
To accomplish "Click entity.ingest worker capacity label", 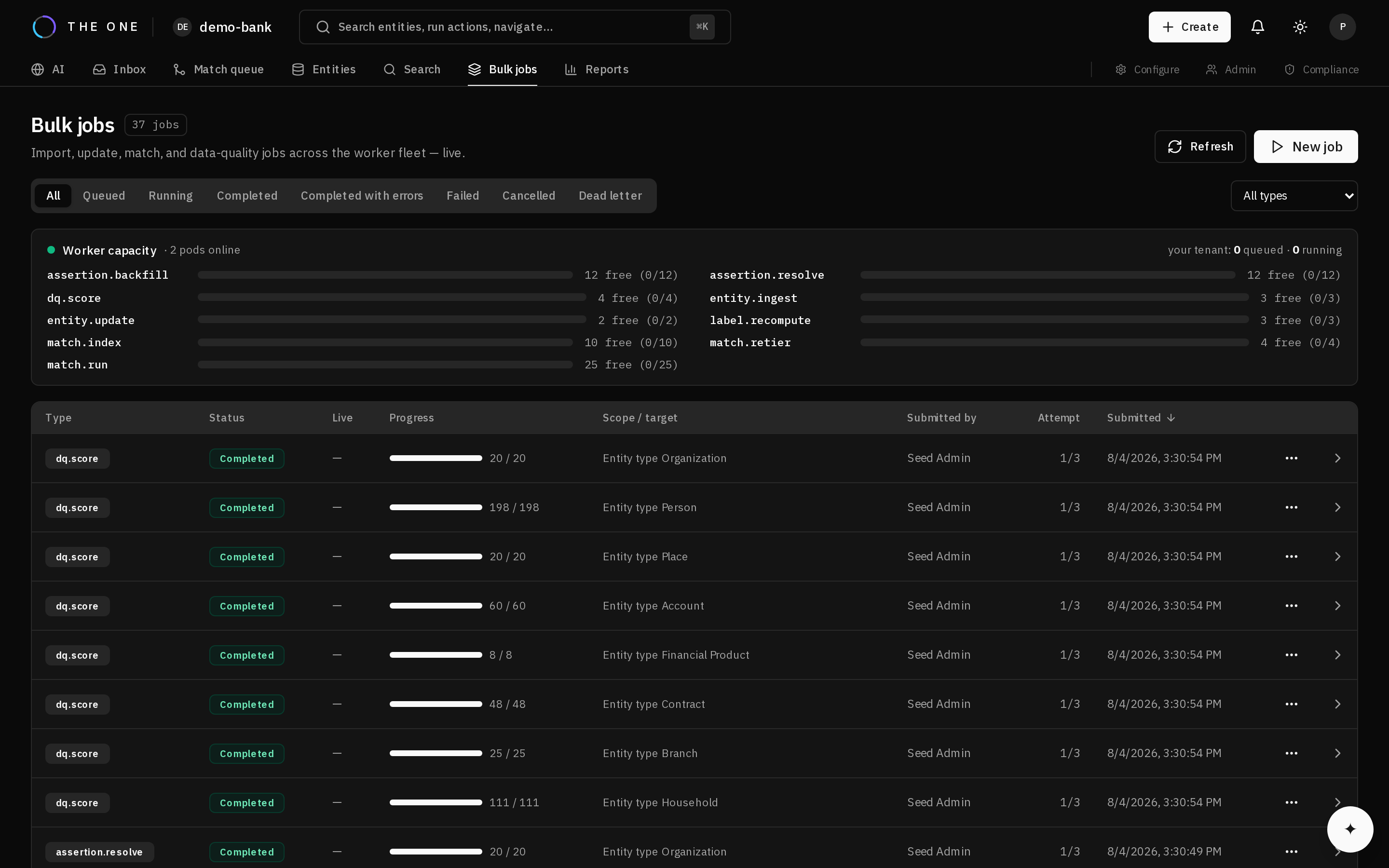I will click(754, 298).
